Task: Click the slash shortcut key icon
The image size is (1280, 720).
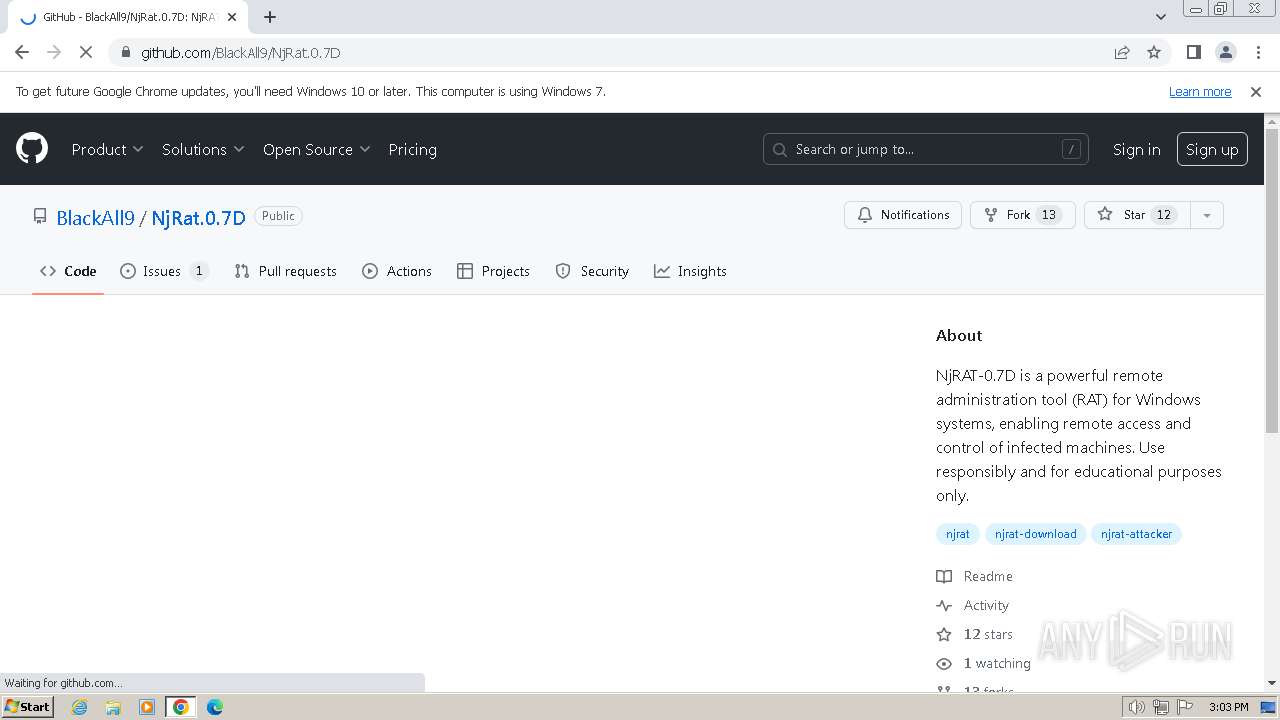Action: (1071, 149)
